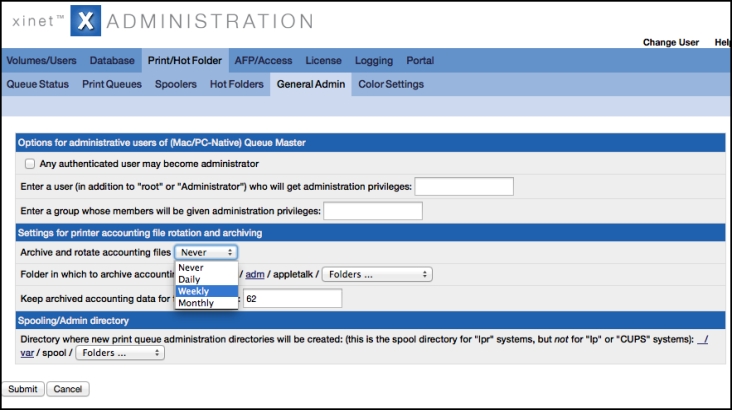Open the Archive and rotate accounting files dropdown
This screenshot has width=732, height=410.
(x=206, y=252)
